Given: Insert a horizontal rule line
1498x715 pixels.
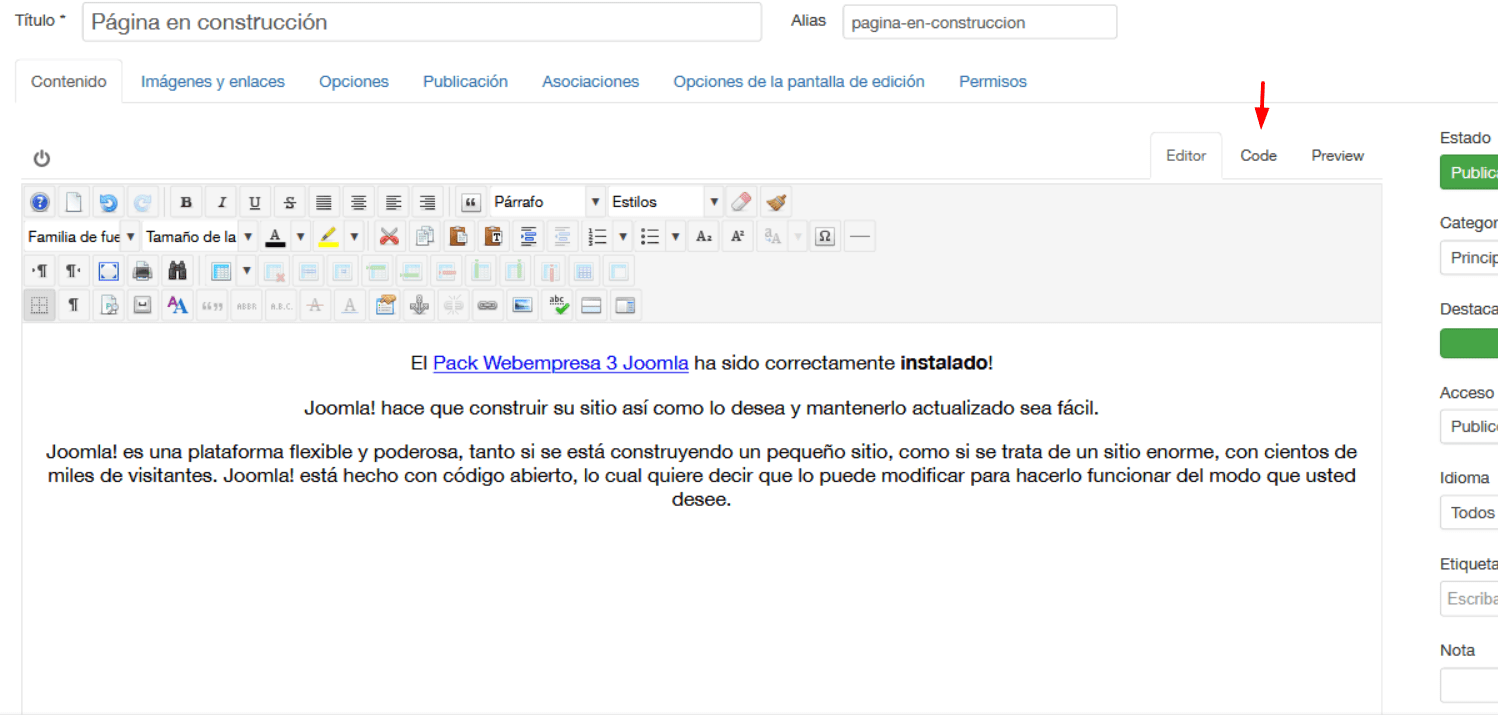Looking at the screenshot, I should point(860,237).
